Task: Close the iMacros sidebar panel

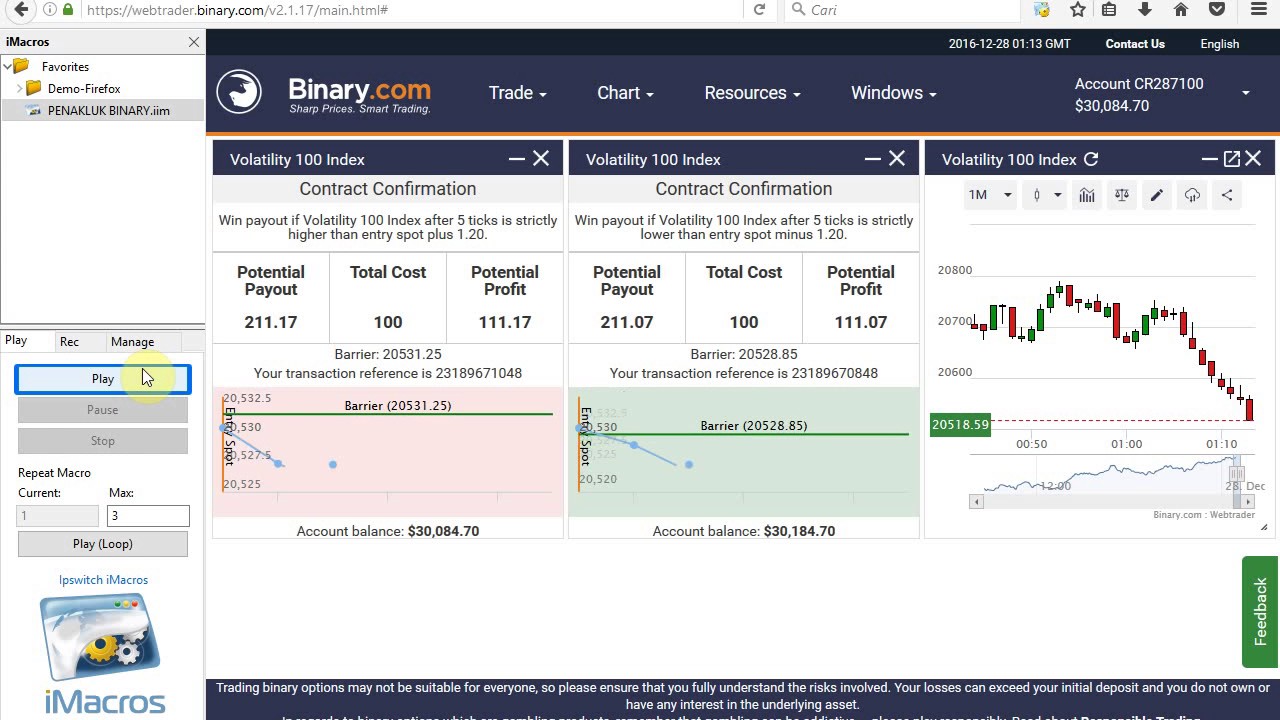Action: point(194,42)
